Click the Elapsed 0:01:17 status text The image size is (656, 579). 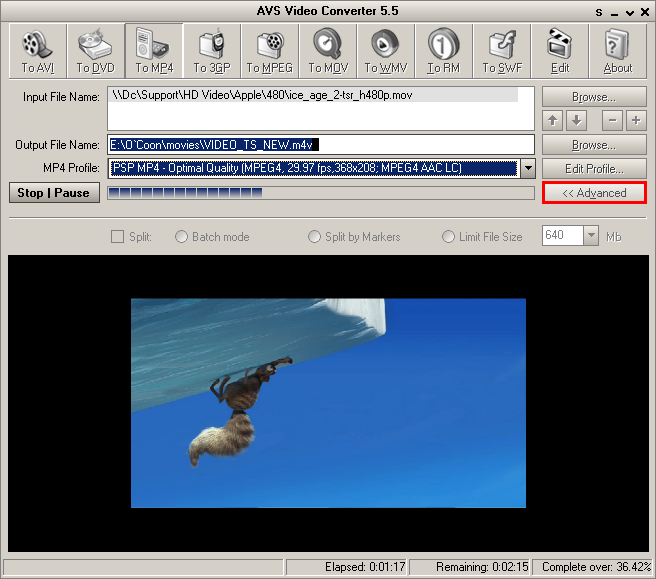365,567
